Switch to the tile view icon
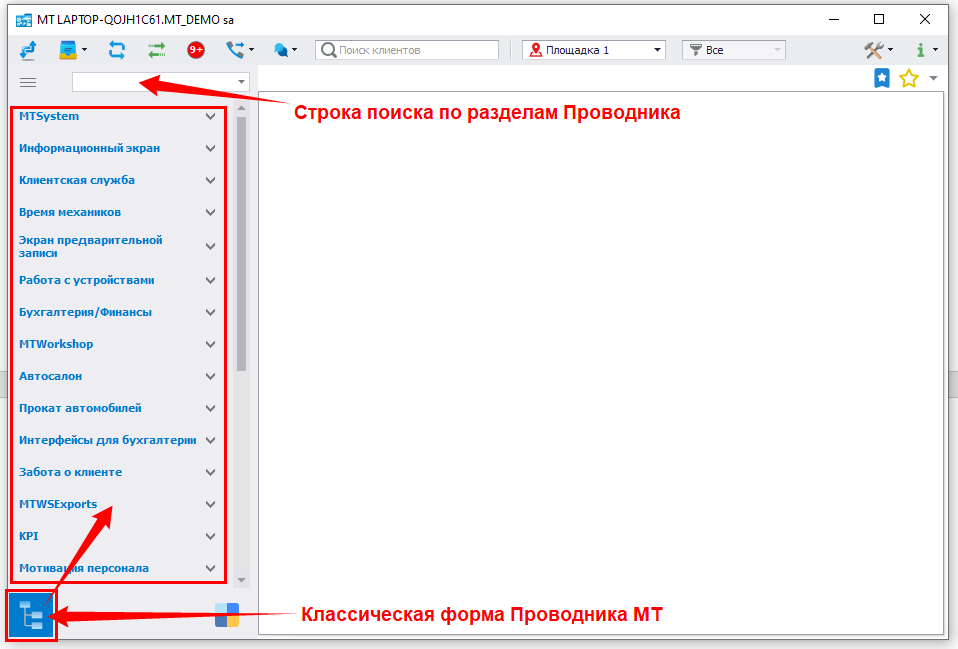Image resolution: width=958 pixels, height=649 pixels. point(227,615)
